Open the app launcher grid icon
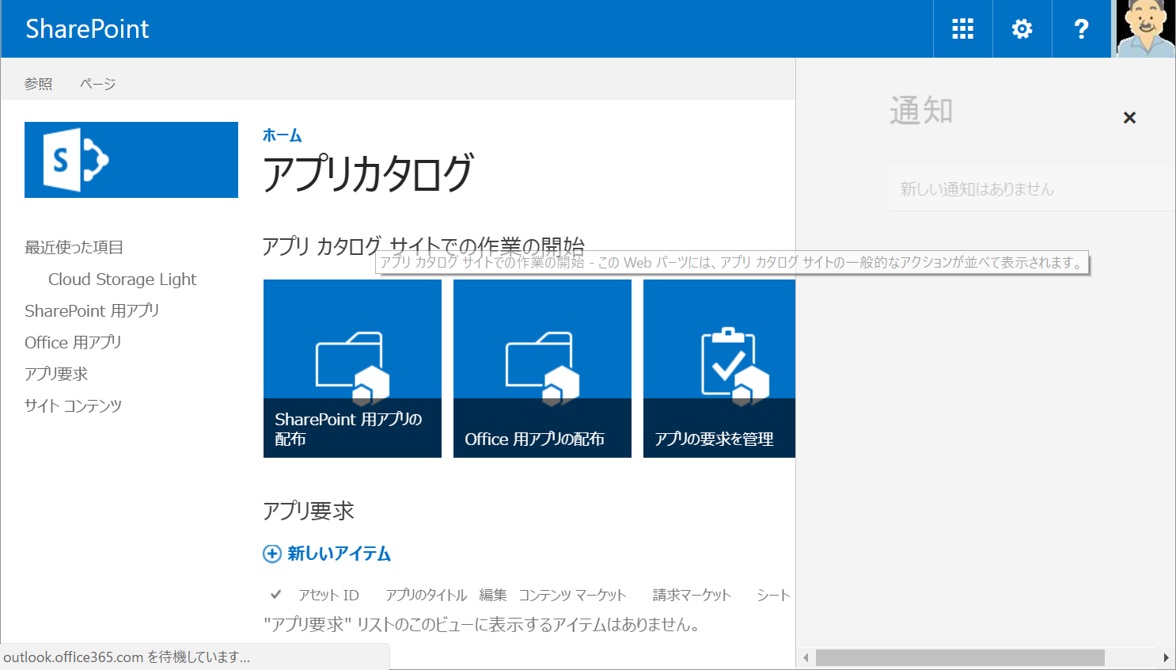This screenshot has height=670, width=1176. pos(961,28)
